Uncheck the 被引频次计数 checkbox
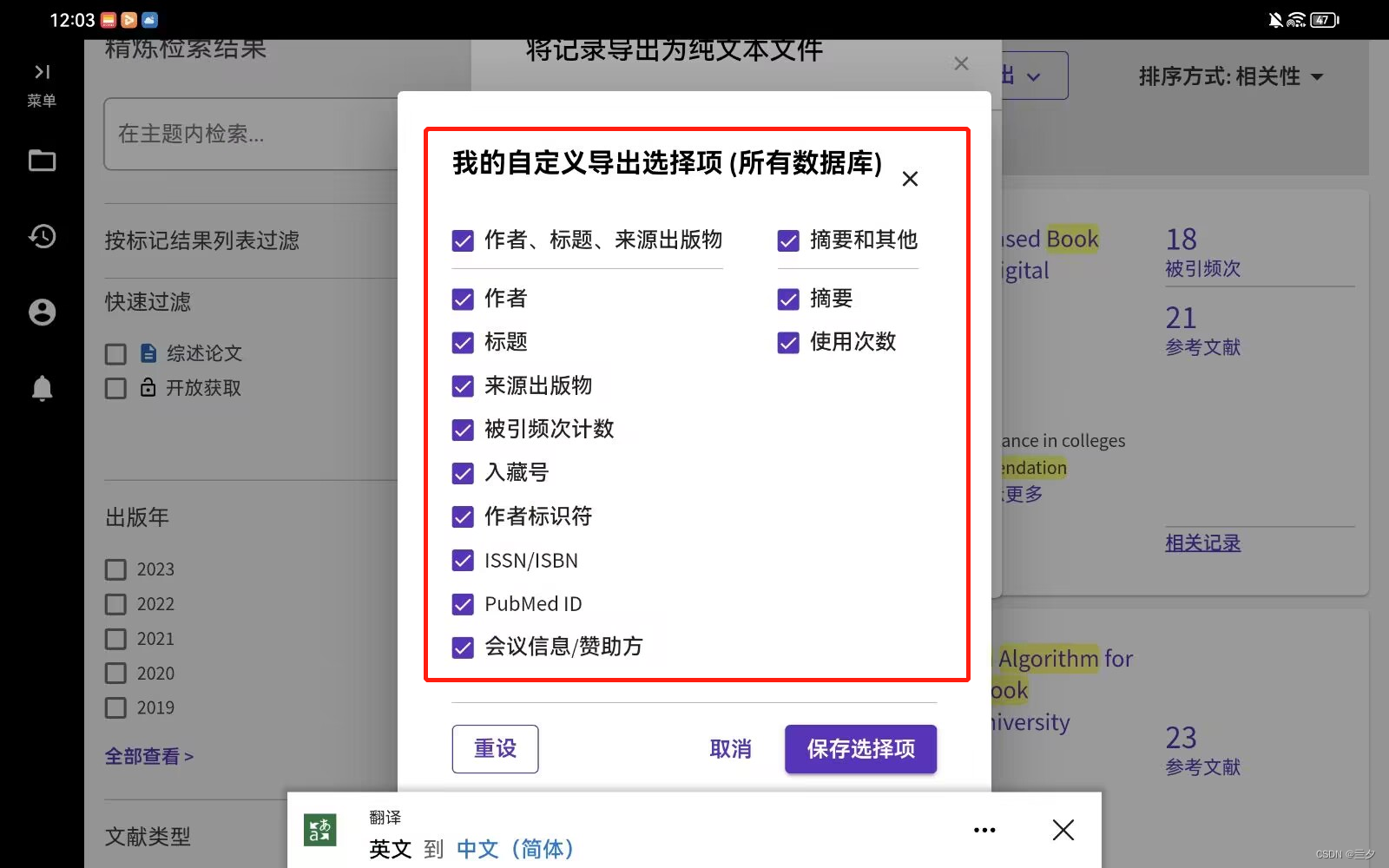This screenshot has width=1389, height=868. coord(463,430)
